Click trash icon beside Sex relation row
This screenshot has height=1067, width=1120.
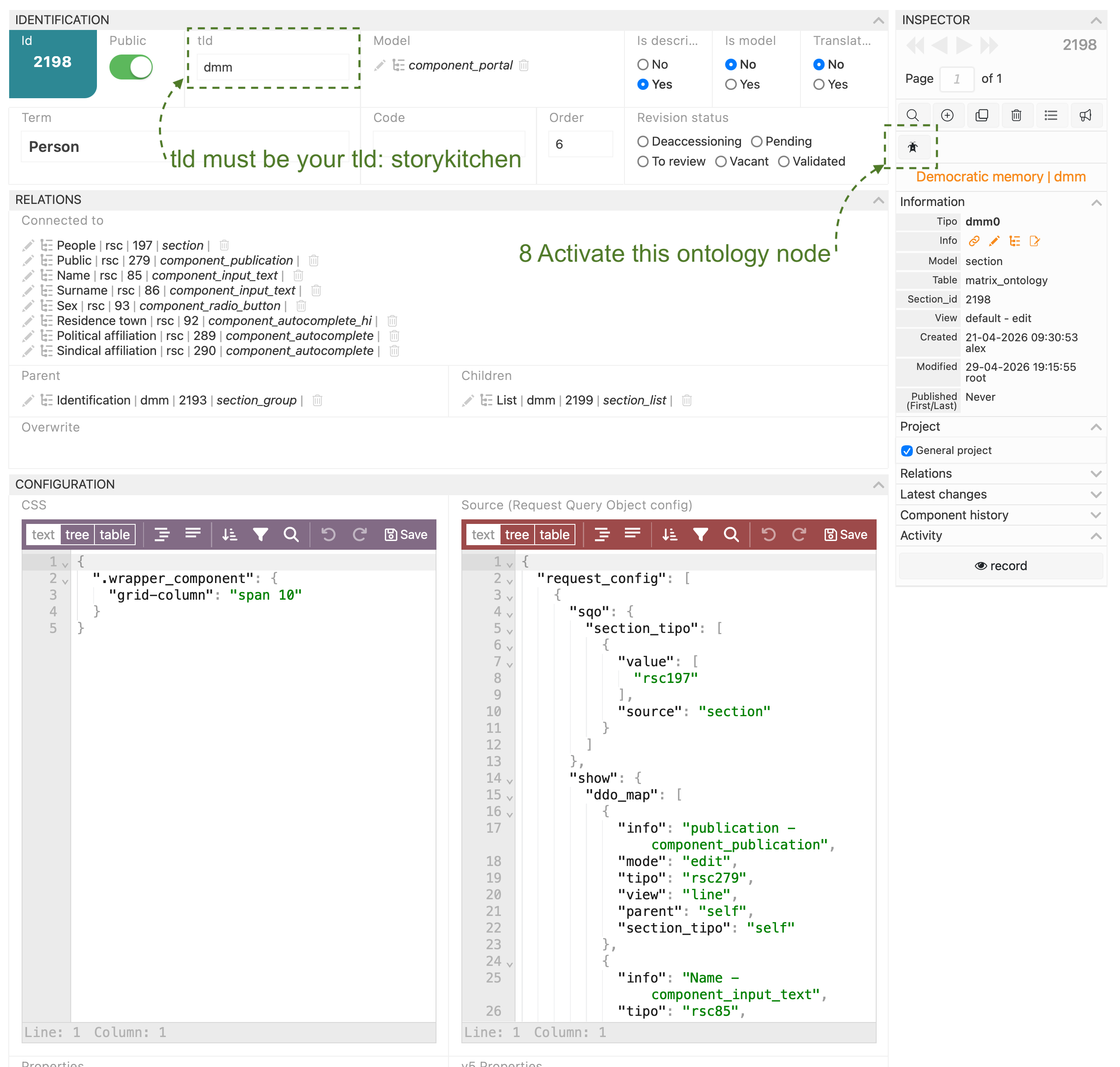[301, 306]
